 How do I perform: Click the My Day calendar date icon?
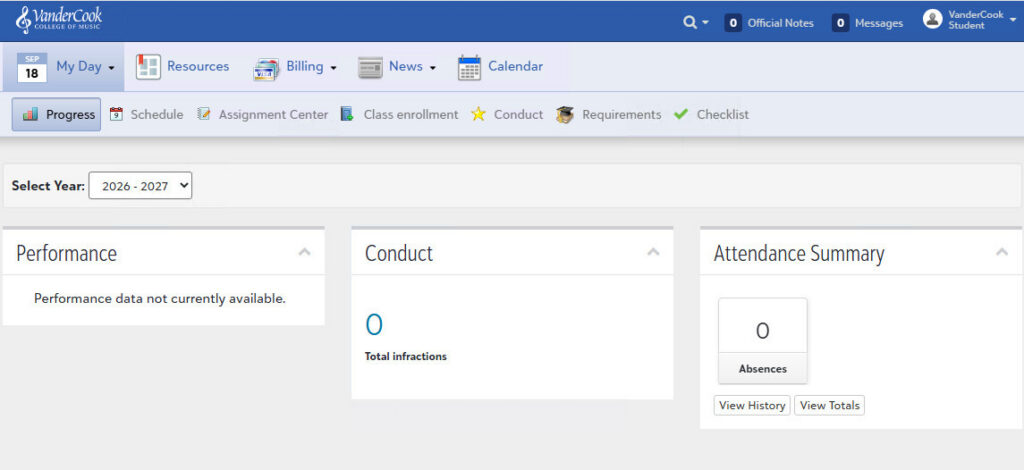32,67
